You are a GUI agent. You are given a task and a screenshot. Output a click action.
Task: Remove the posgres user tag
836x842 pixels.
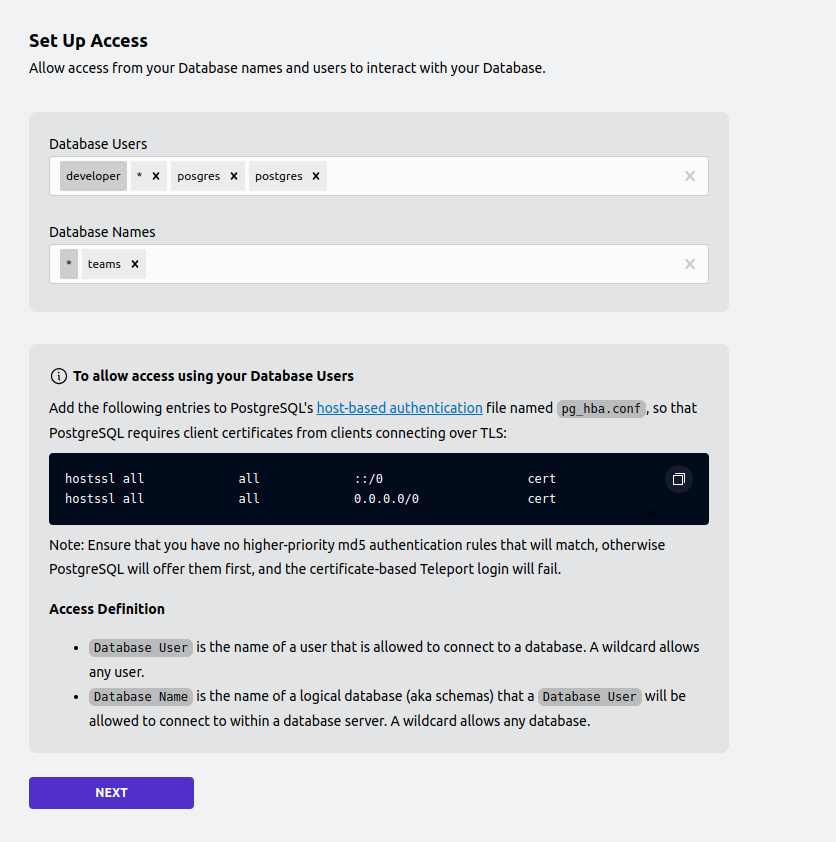point(234,176)
